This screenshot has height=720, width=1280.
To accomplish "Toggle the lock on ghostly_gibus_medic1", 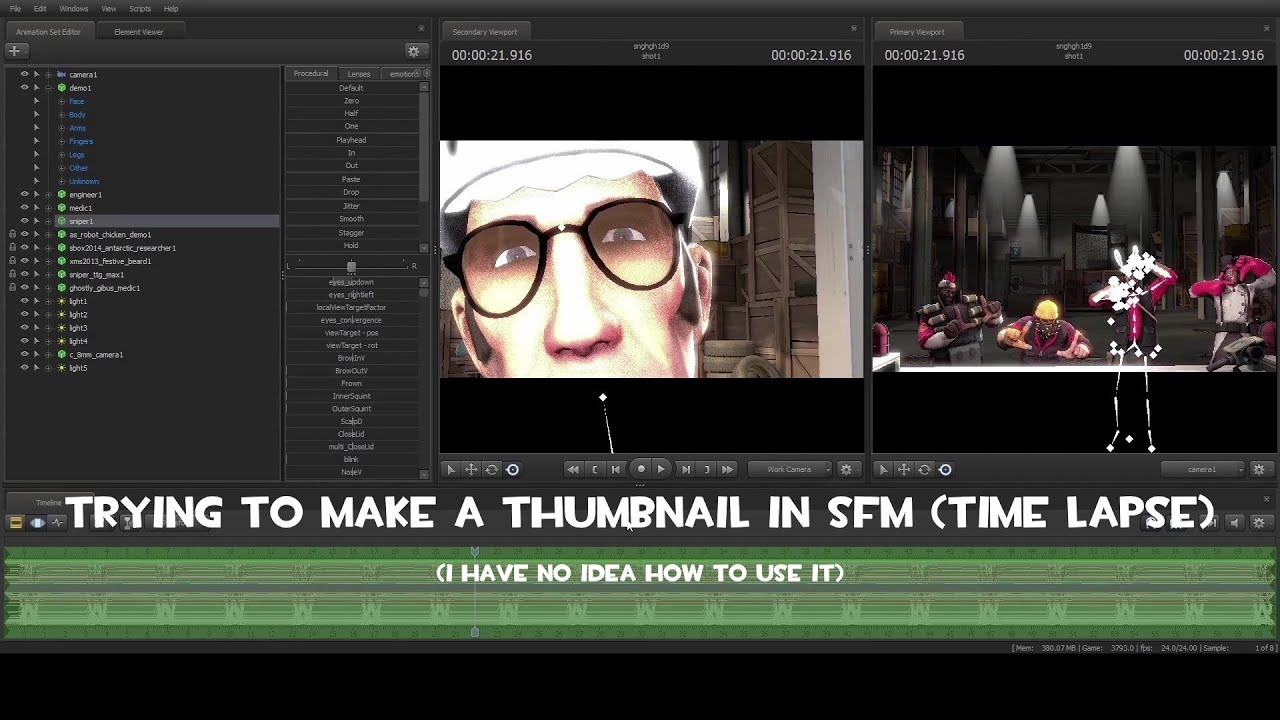I will point(12,288).
